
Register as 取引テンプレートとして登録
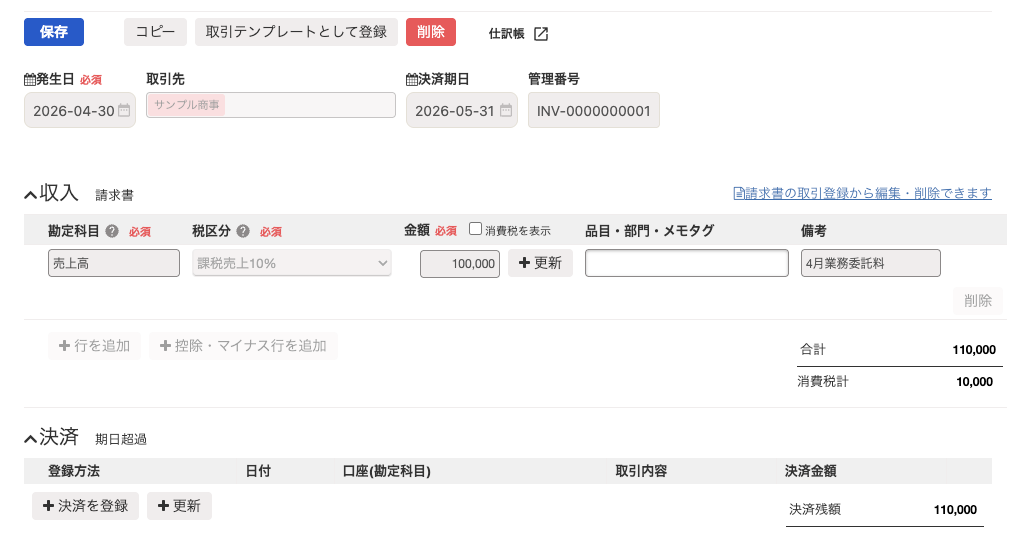(x=296, y=32)
